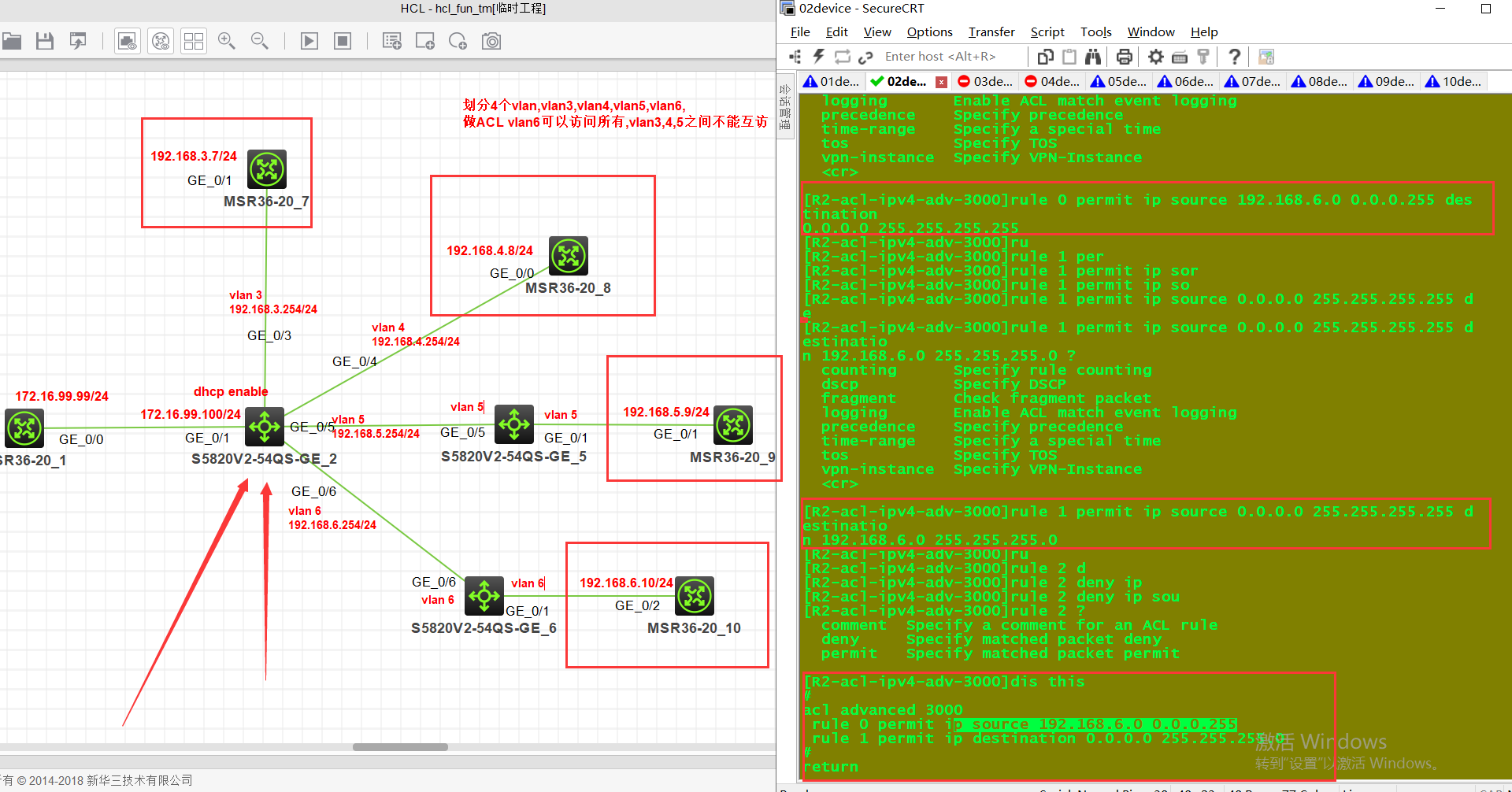Switch to the 03de... session tab
1512x792 pixels.
coord(986,81)
